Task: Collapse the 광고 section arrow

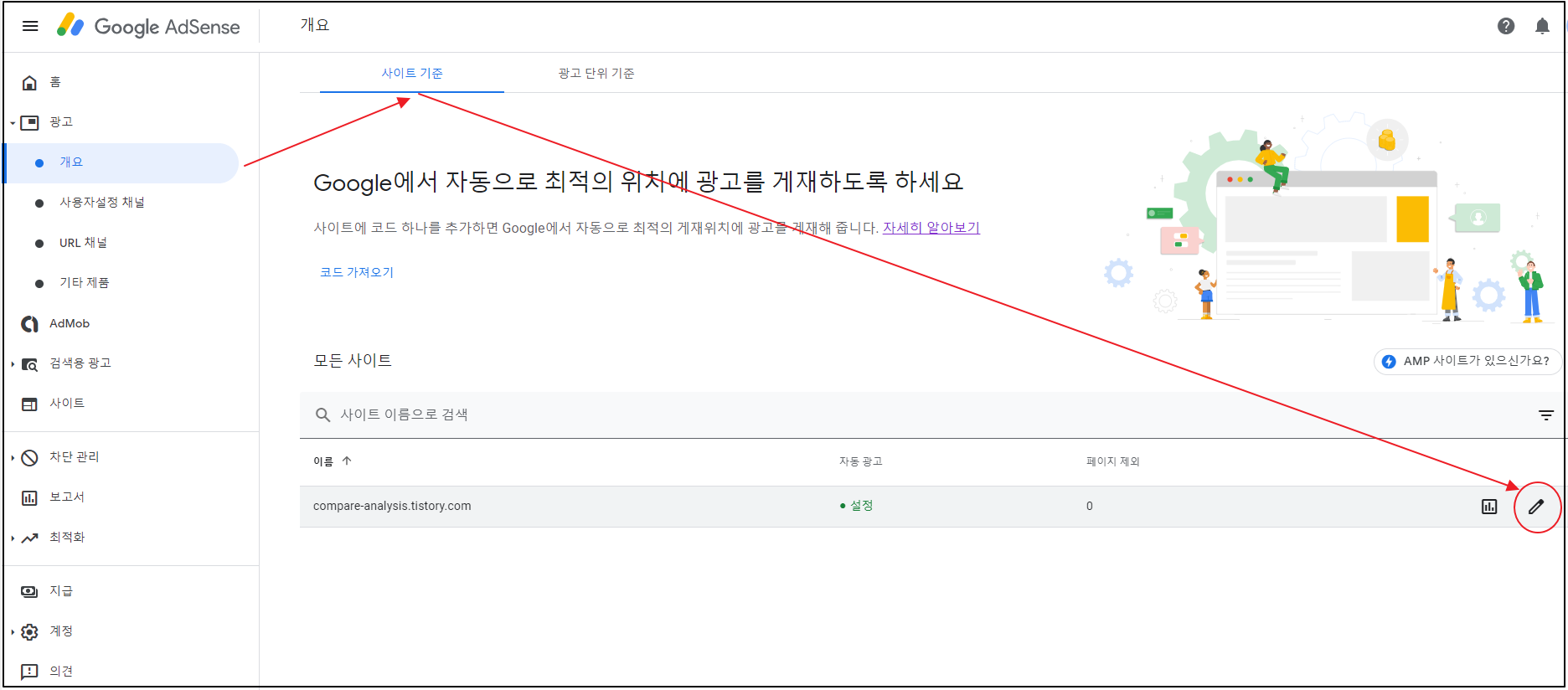Action: (13, 123)
